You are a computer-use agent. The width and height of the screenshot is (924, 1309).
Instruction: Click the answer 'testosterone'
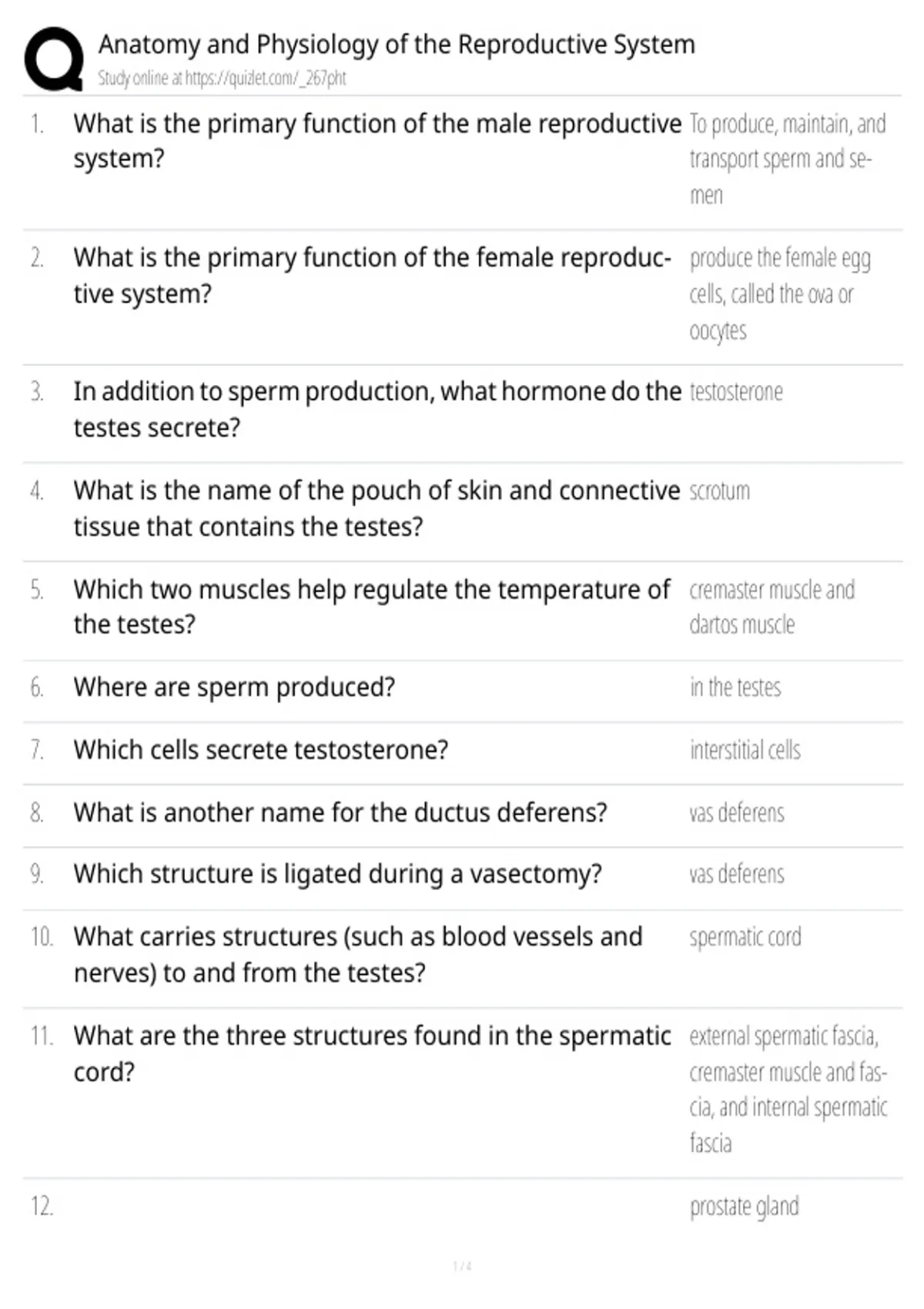736,392
